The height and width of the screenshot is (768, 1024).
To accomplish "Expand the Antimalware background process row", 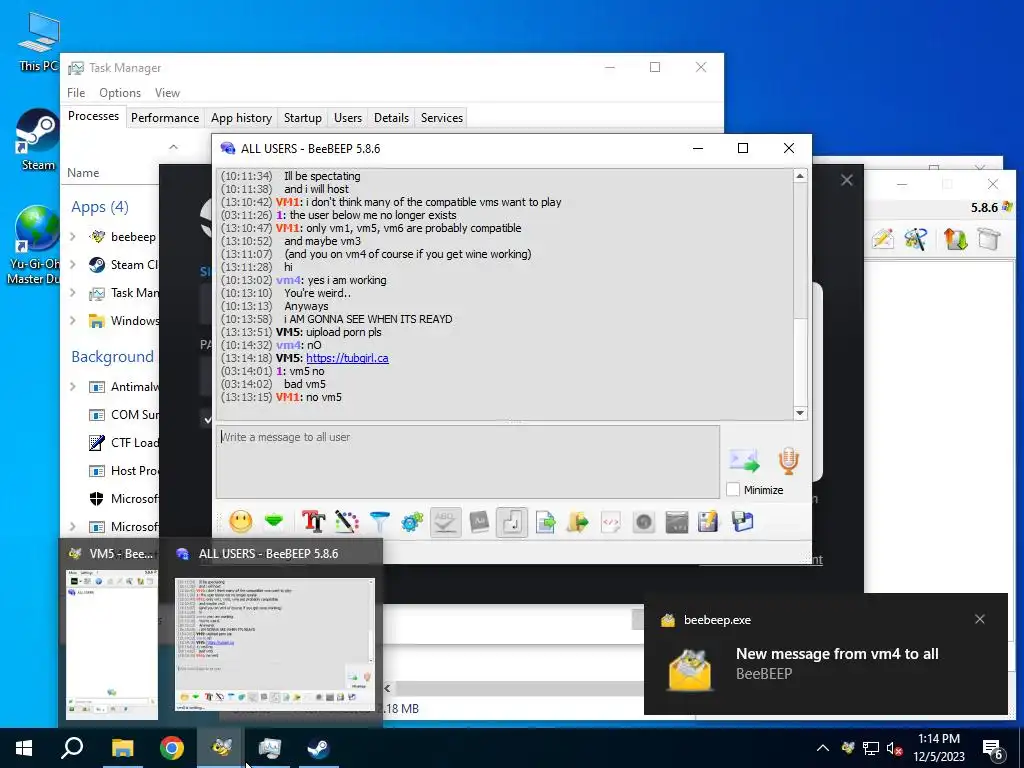I will (72, 387).
